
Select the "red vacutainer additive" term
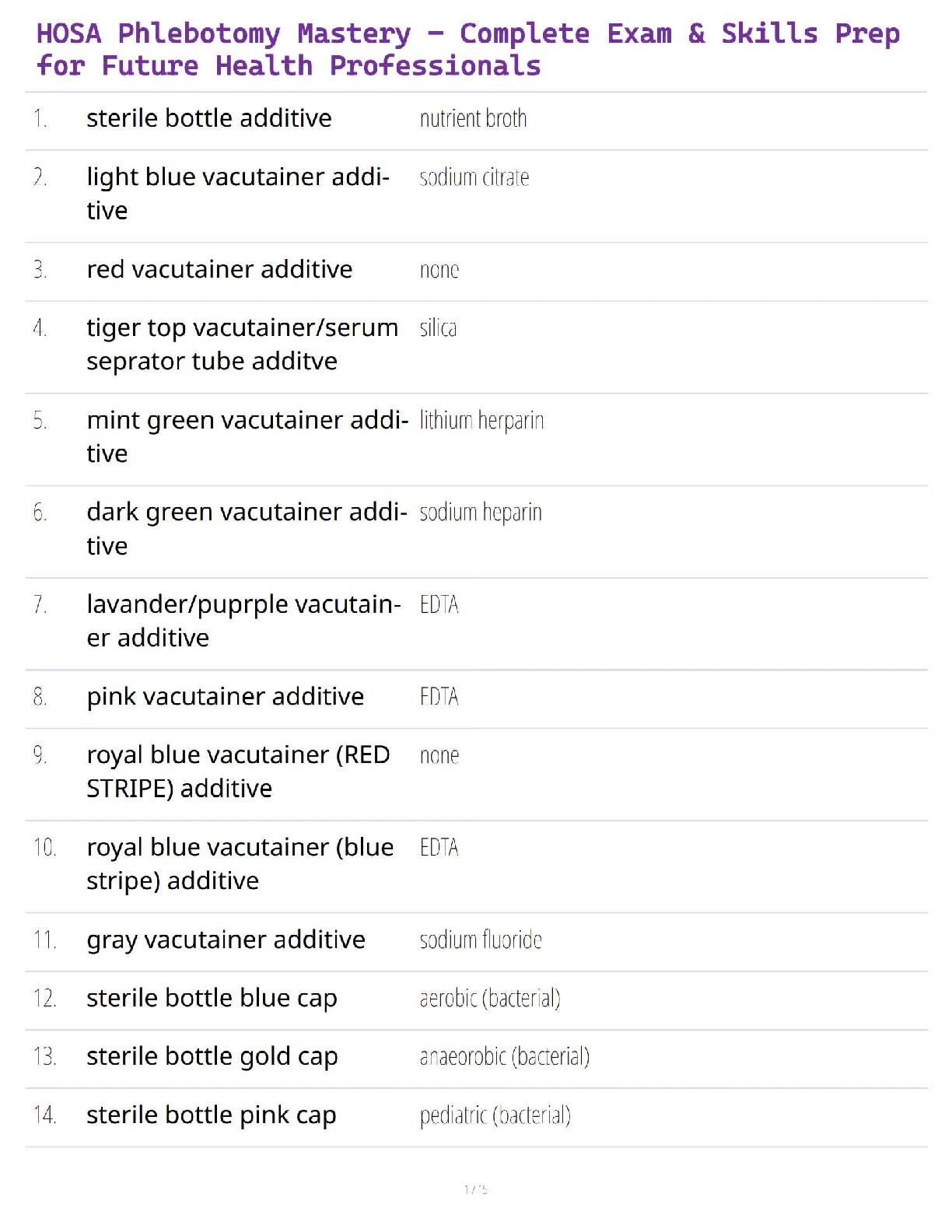tap(219, 269)
